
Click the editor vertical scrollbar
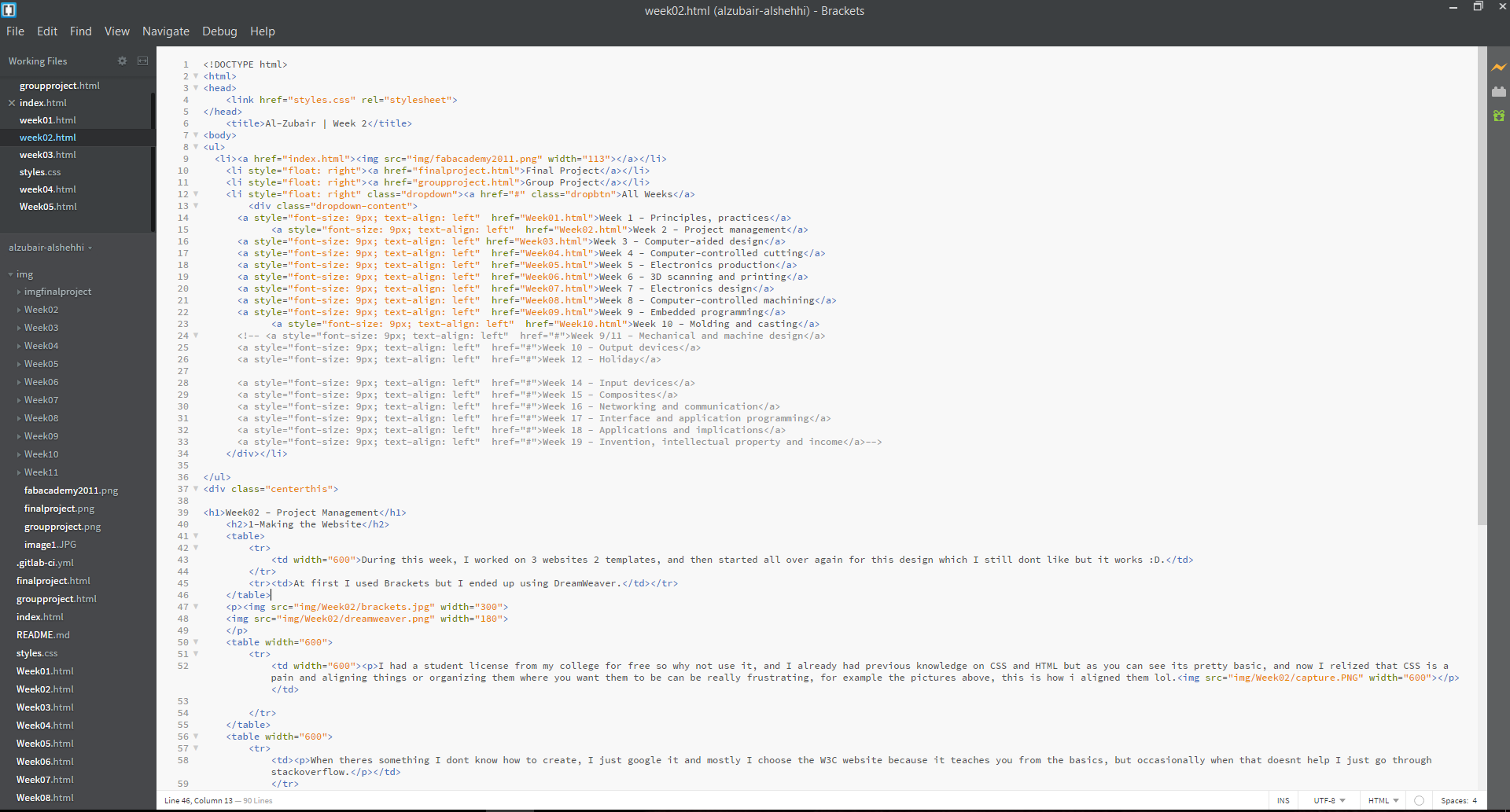[x=1482, y=287]
